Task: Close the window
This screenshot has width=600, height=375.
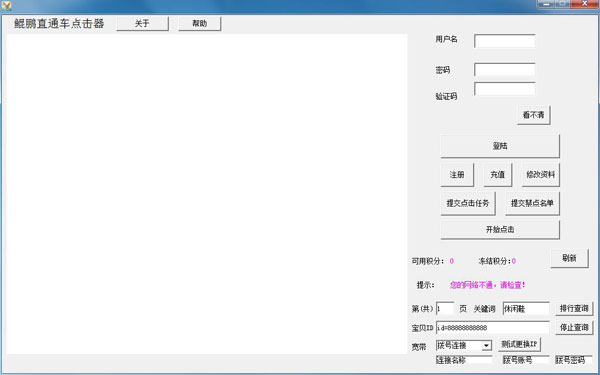Action: point(584,4)
